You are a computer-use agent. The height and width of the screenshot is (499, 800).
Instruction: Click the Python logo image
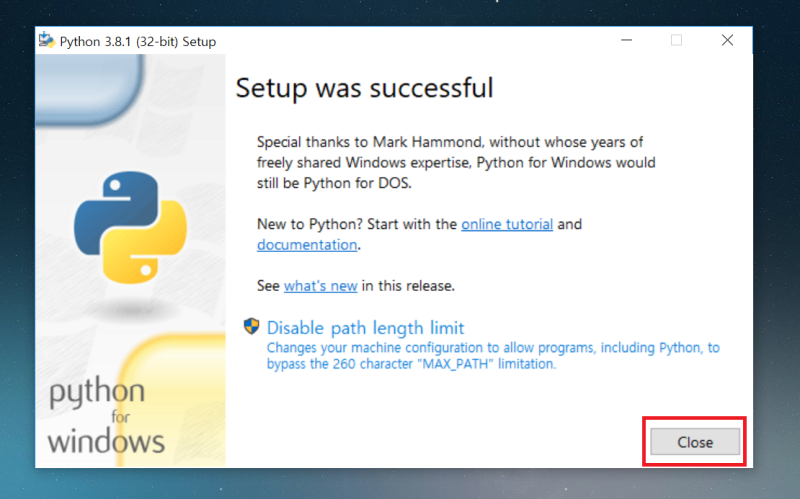coord(130,227)
